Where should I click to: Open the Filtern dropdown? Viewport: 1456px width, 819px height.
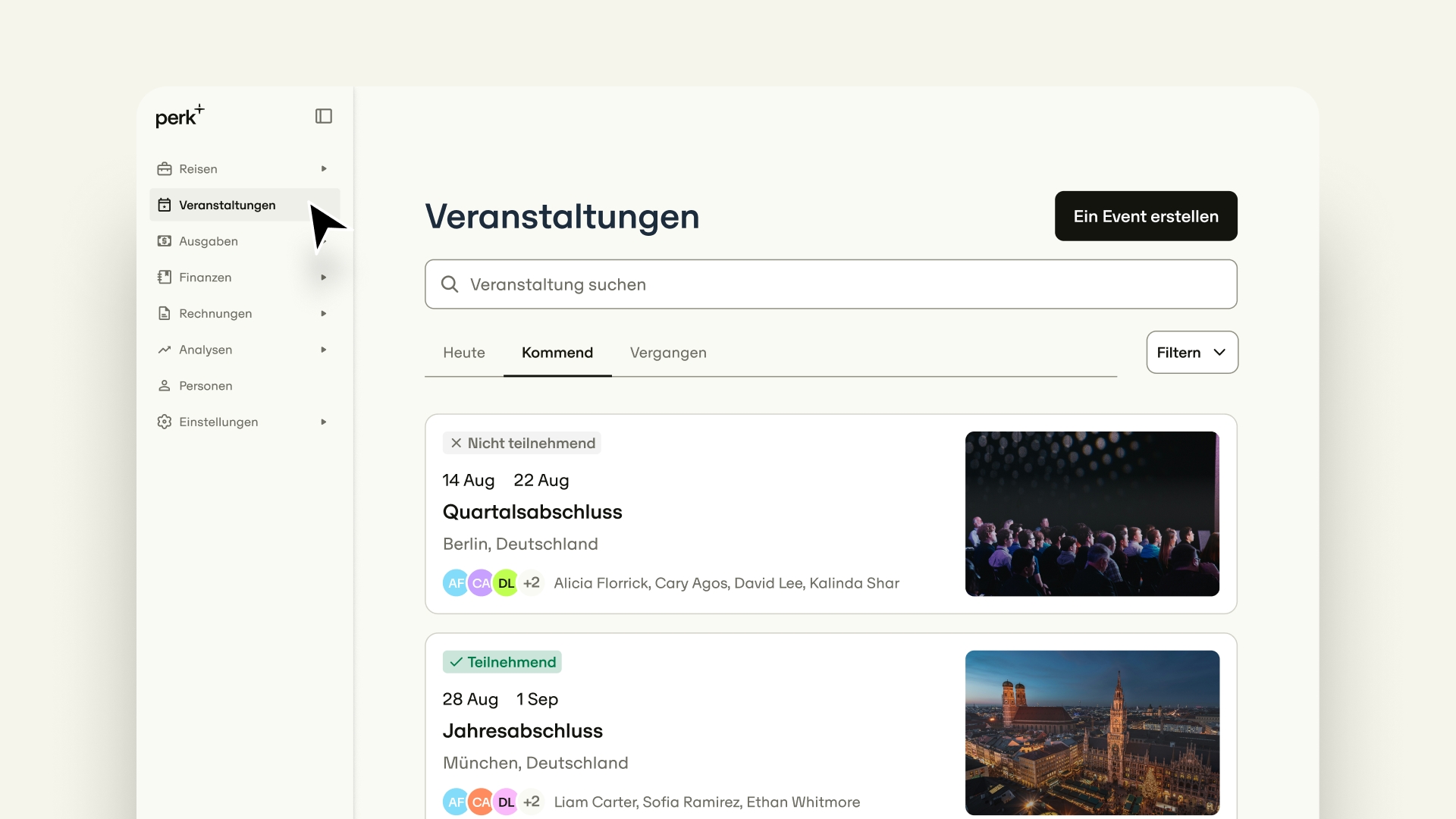pyautogui.click(x=1191, y=352)
